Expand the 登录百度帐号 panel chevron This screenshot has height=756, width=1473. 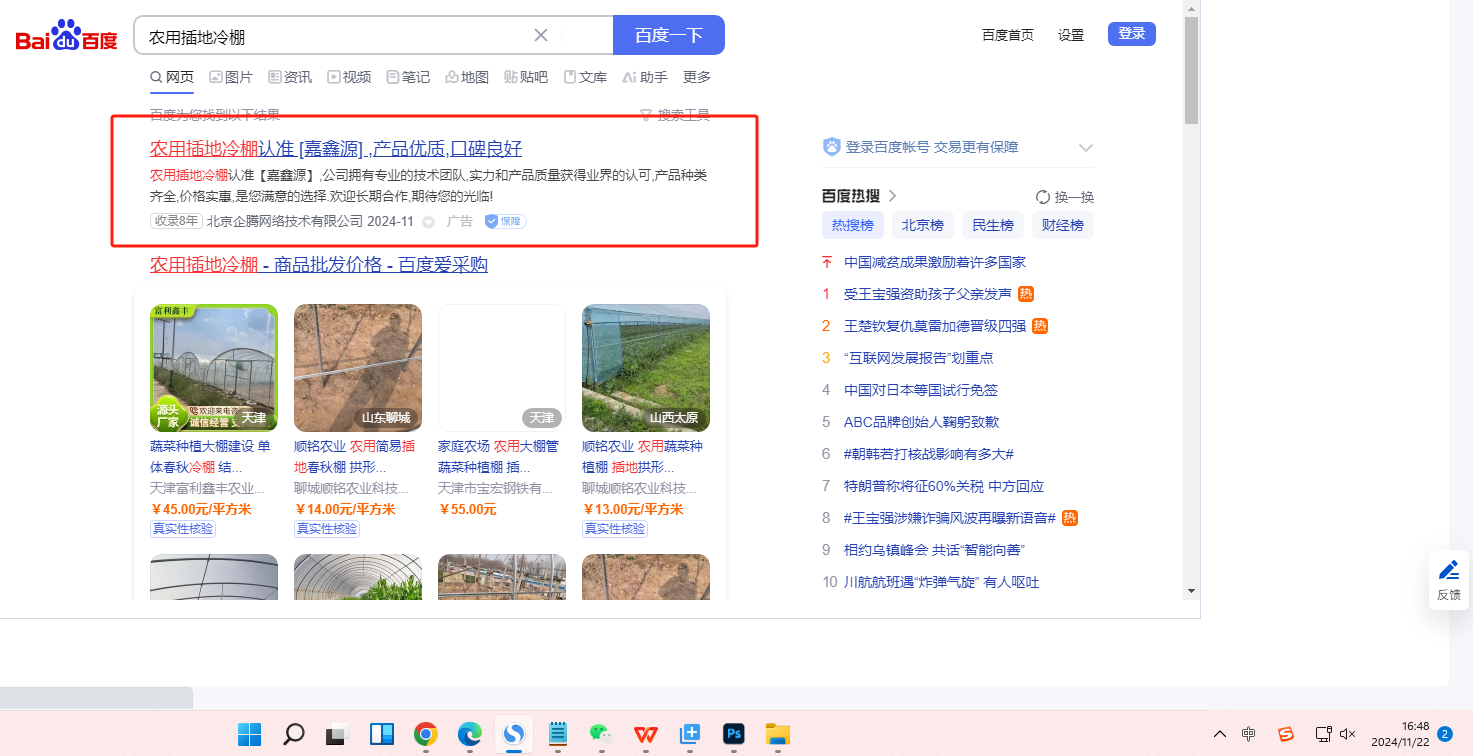click(1086, 148)
